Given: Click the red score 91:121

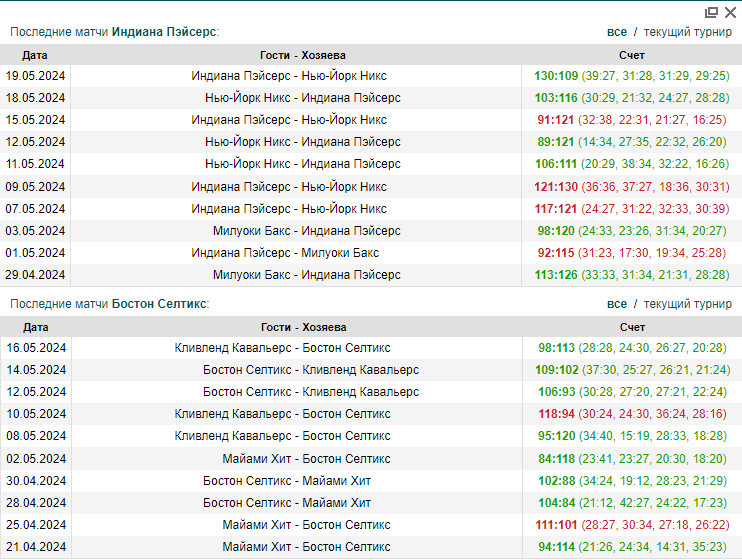Looking at the screenshot, I should coord(556,120).
